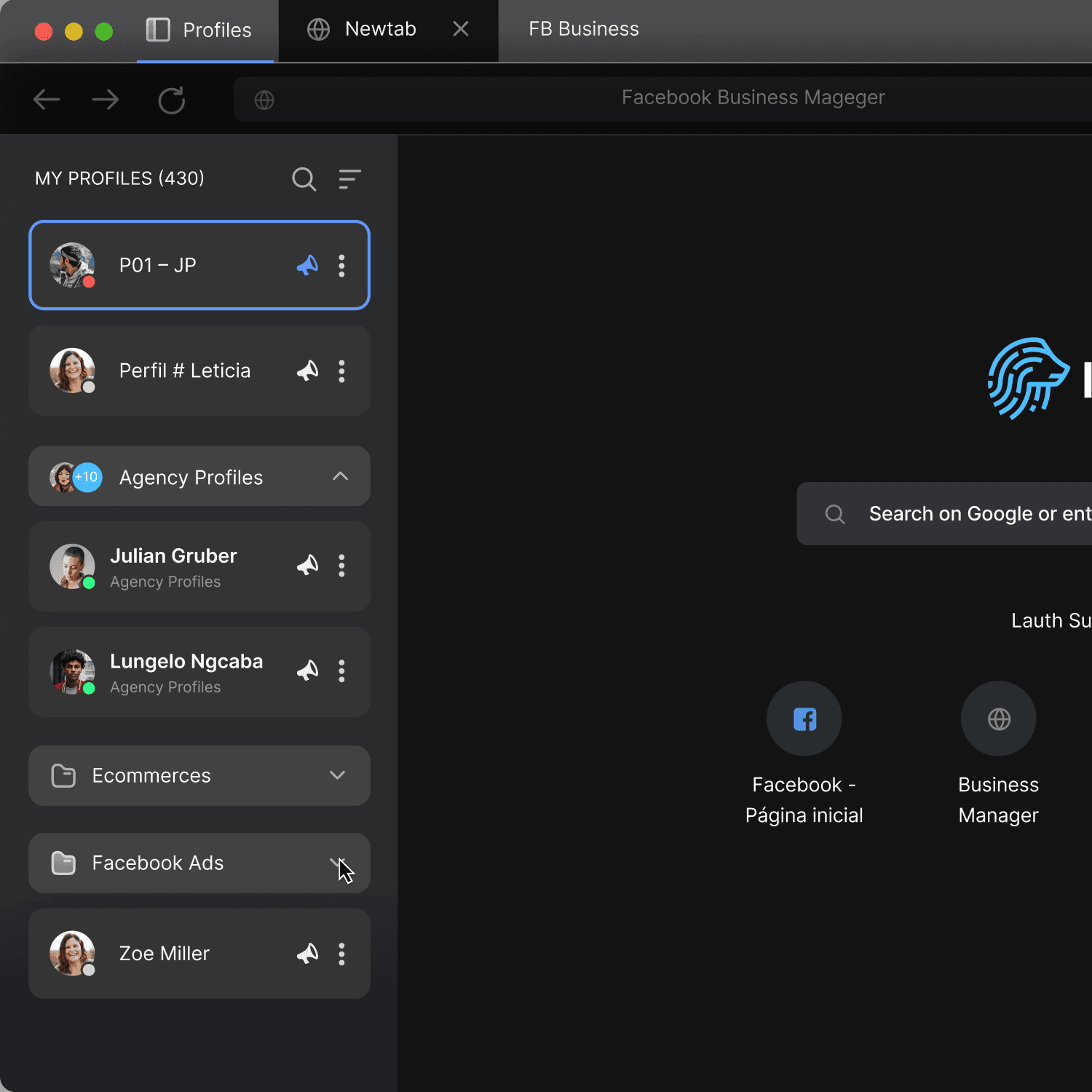
Task: Open the sort/filter icon beside My Profiles
Action: click(x=349, y=179)
